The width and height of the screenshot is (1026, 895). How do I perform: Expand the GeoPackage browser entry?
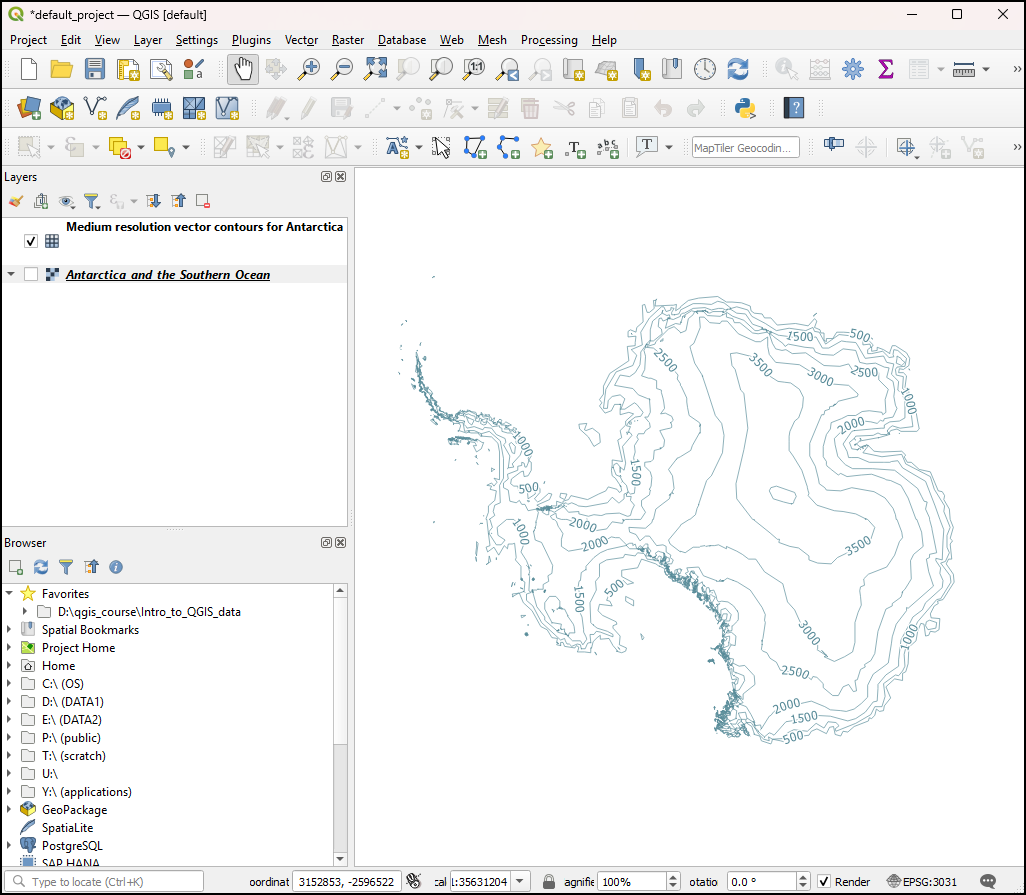(x=10, y=810)
